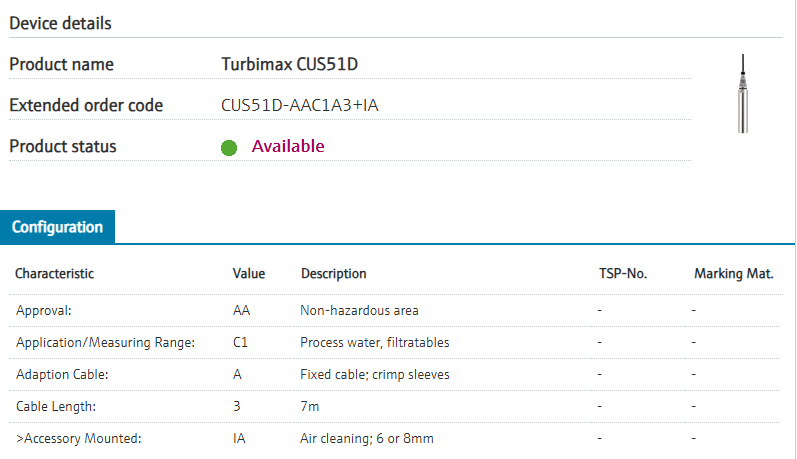Expand the Accessory Mounted row
The height and width of the screenshot is (459, 797).
pos(78,438)
